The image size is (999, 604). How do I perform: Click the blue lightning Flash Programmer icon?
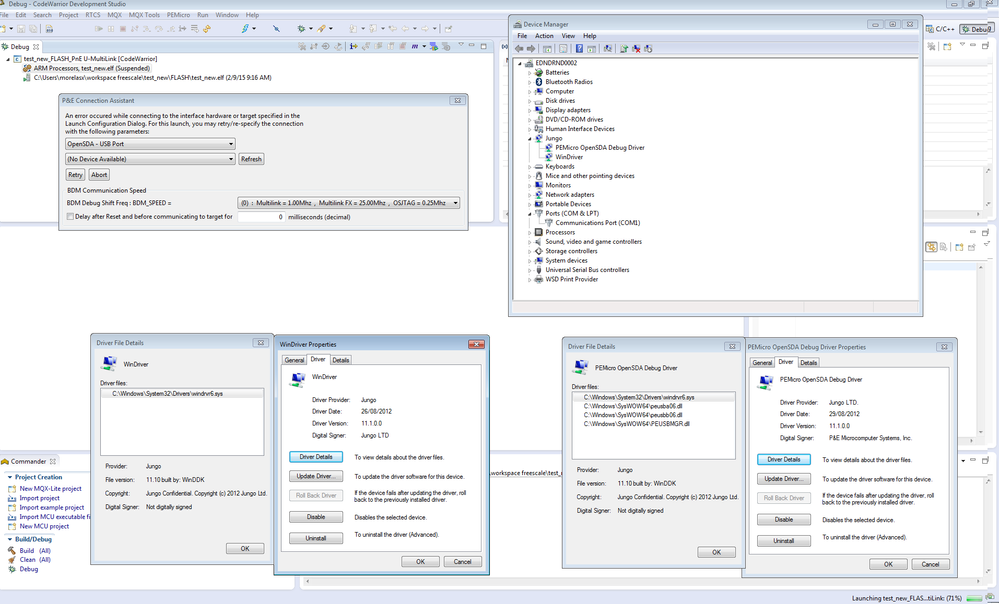[245, 29]
